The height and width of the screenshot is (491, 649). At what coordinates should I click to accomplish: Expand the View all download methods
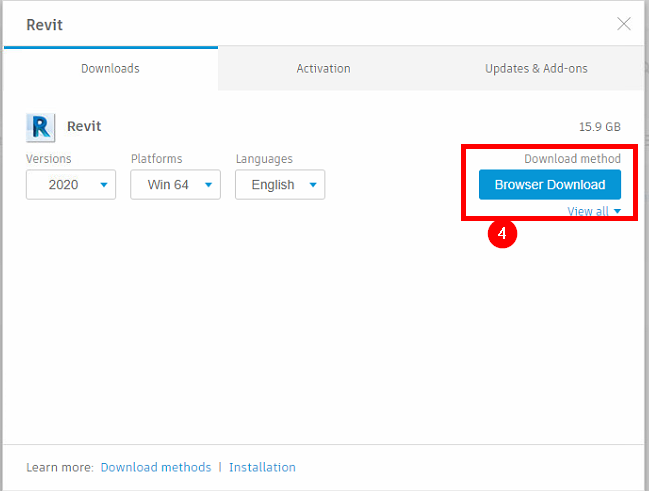594,211
